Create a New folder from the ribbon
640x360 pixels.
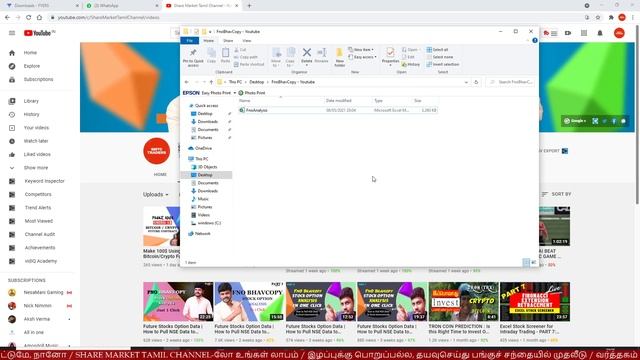[339, 57]
